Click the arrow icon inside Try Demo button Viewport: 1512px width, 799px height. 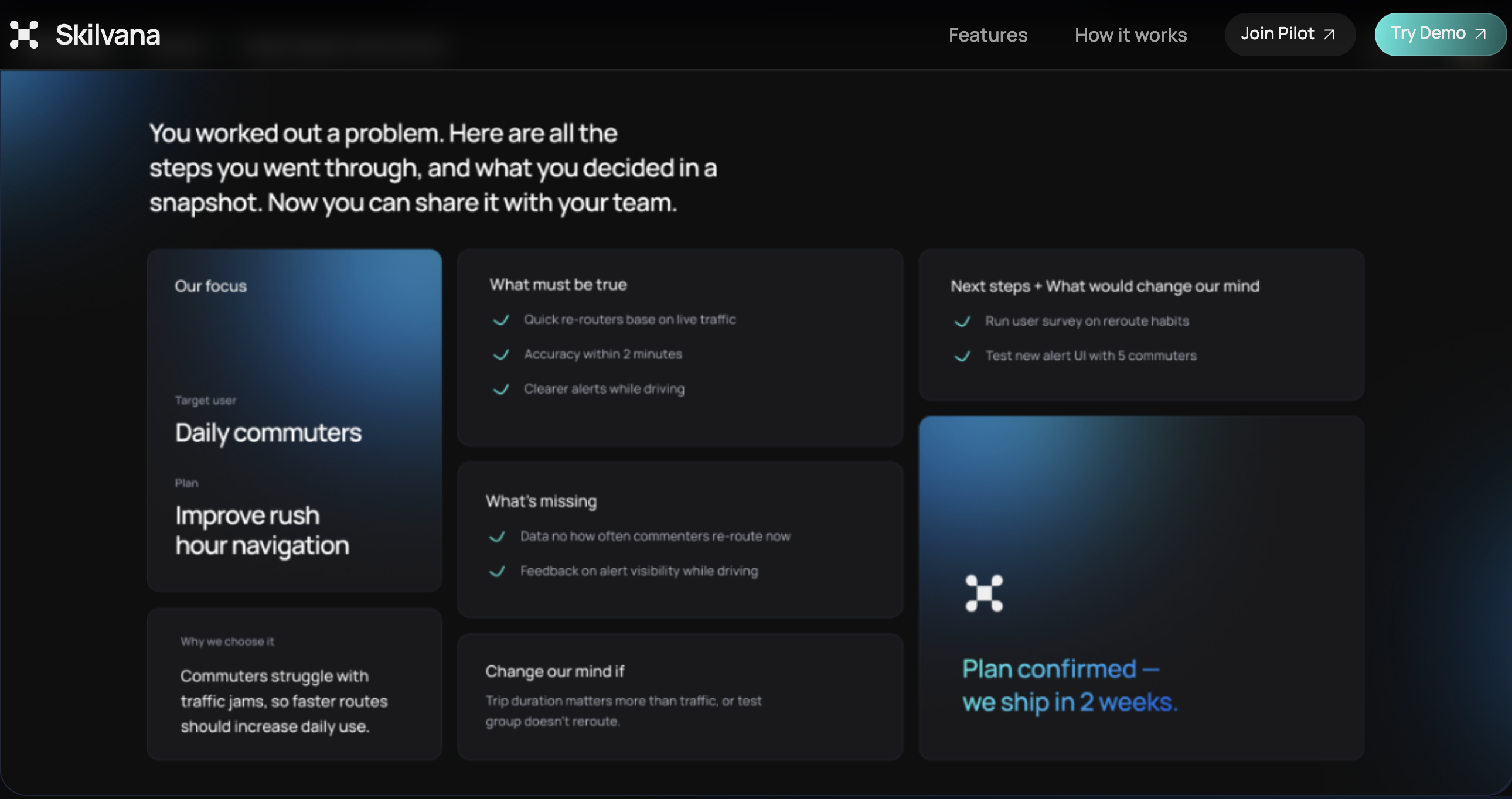click(1480, 33)
